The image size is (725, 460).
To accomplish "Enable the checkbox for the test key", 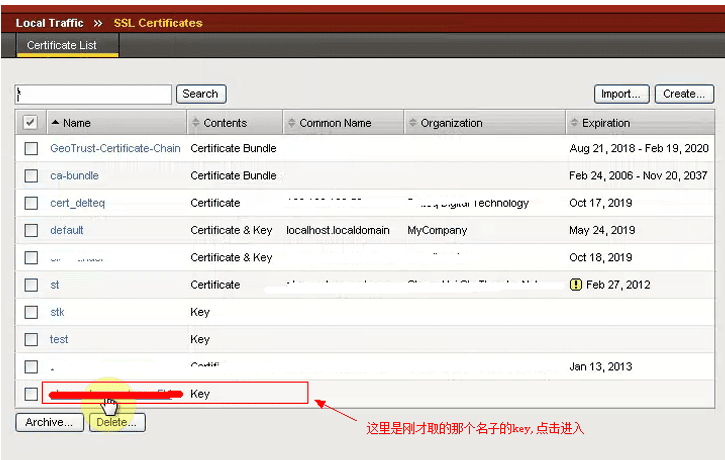I will point(31,339).
